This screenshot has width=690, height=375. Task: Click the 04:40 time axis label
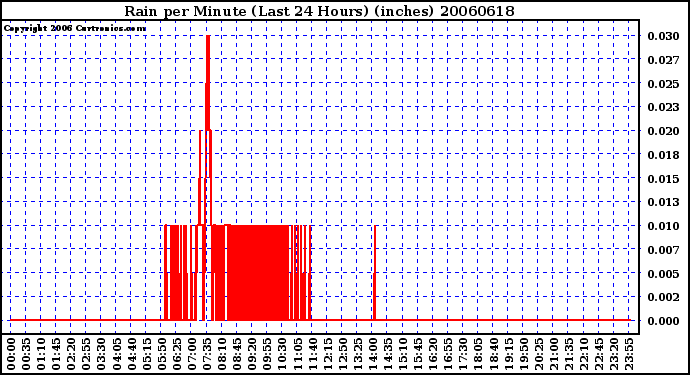[x=132, y=354]
